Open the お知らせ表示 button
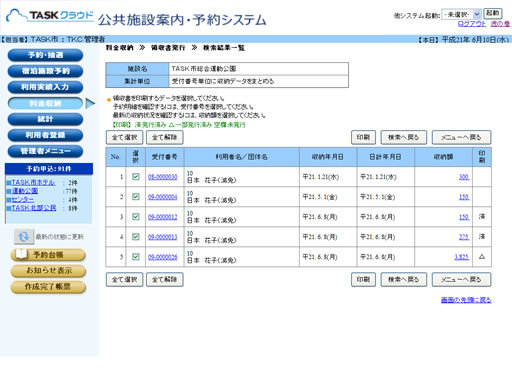 coord(48,271)
